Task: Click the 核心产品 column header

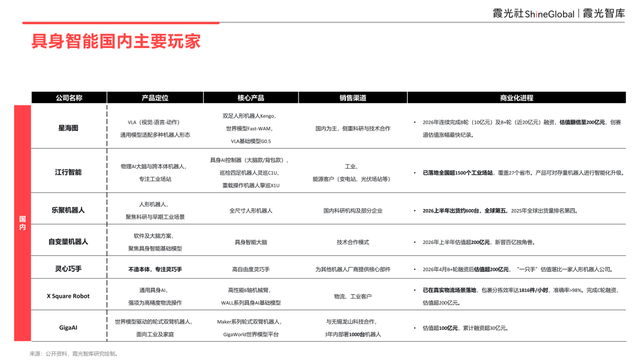Action: point(251,98)
